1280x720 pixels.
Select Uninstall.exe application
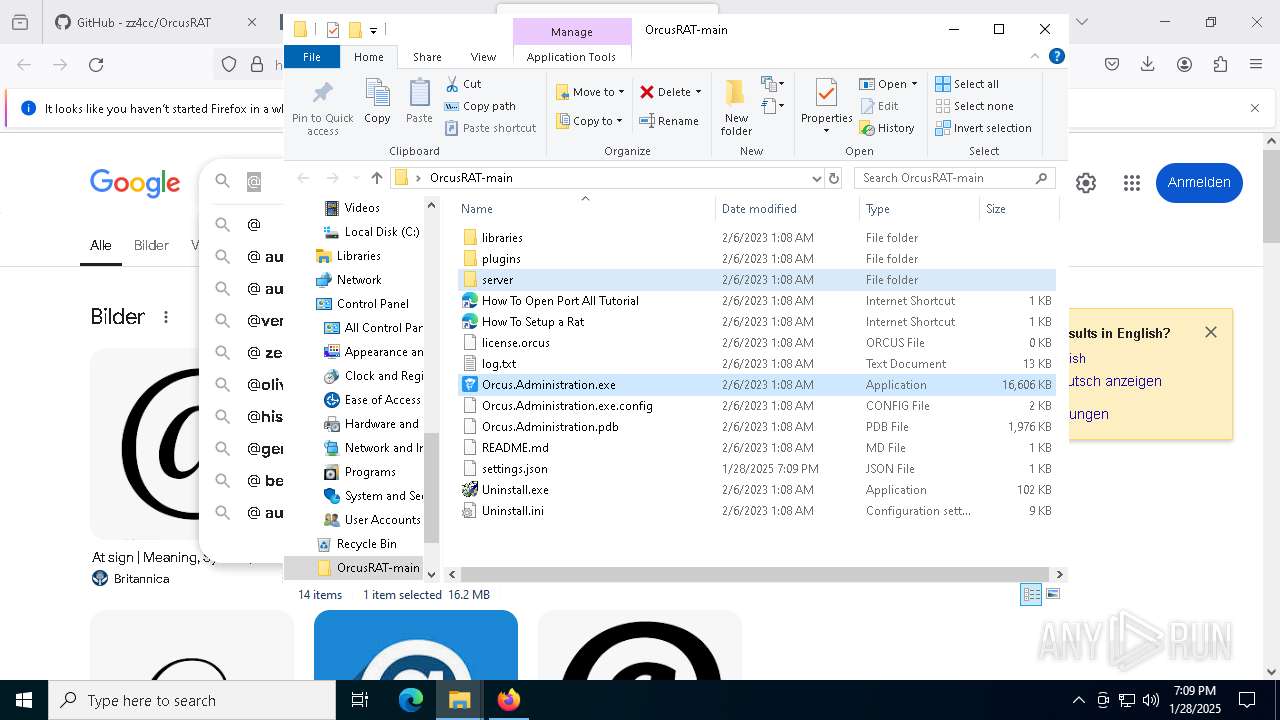515,490
